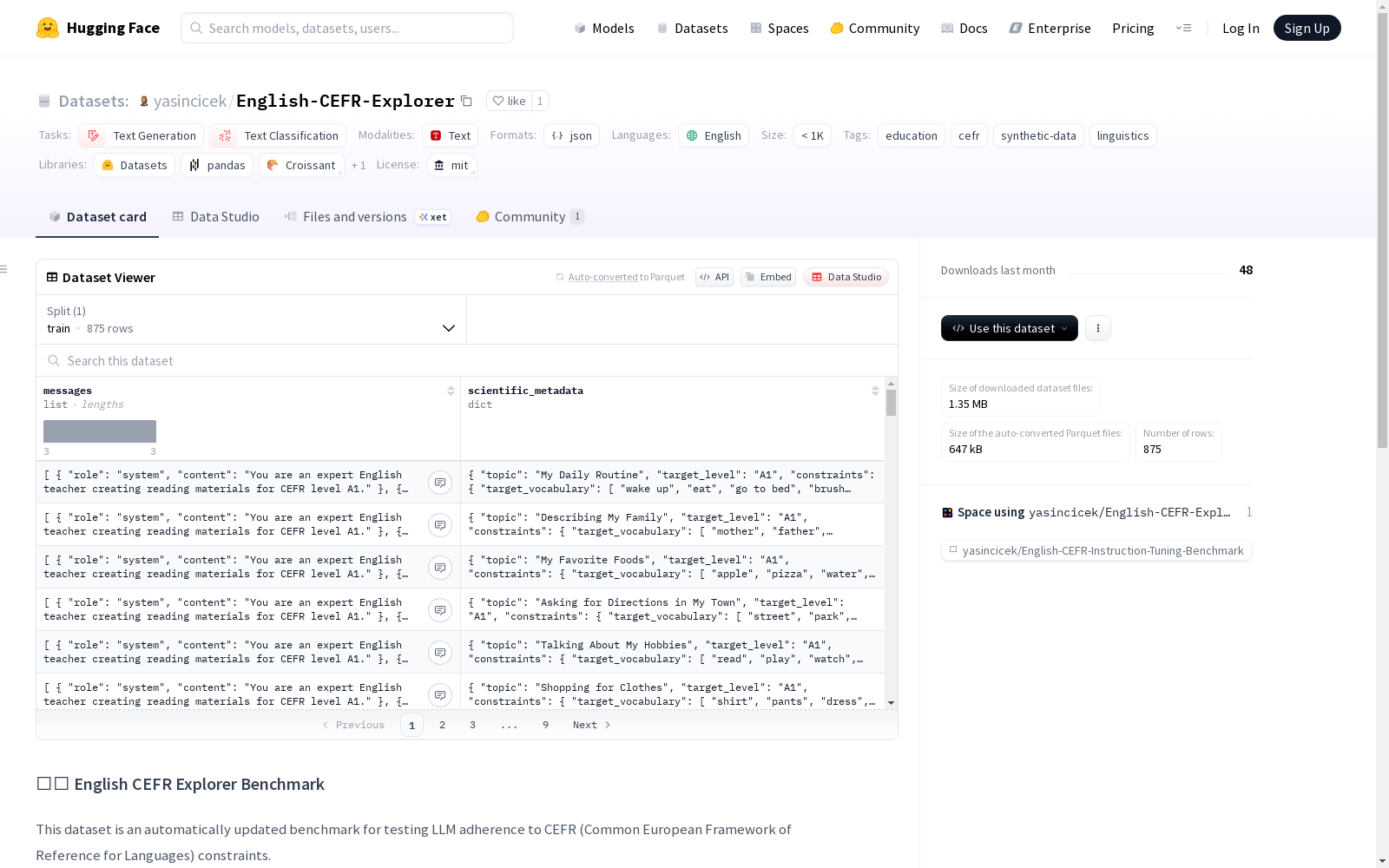The width and height of the screenshot is (1389, 868).
Task: Sort the scientific_metadata column
Action: tap(875, 391)
